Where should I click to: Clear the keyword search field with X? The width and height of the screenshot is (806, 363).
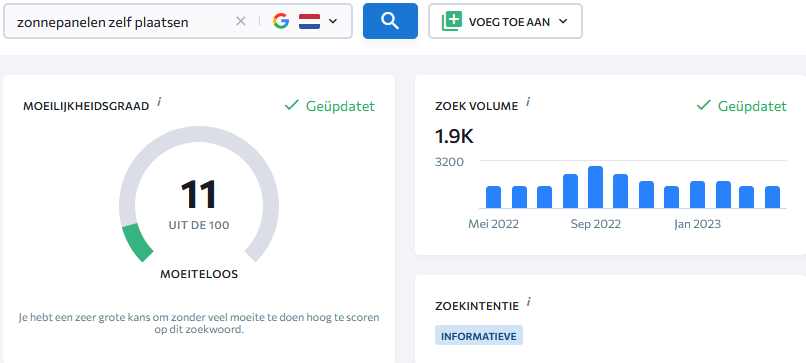[241, 21]
